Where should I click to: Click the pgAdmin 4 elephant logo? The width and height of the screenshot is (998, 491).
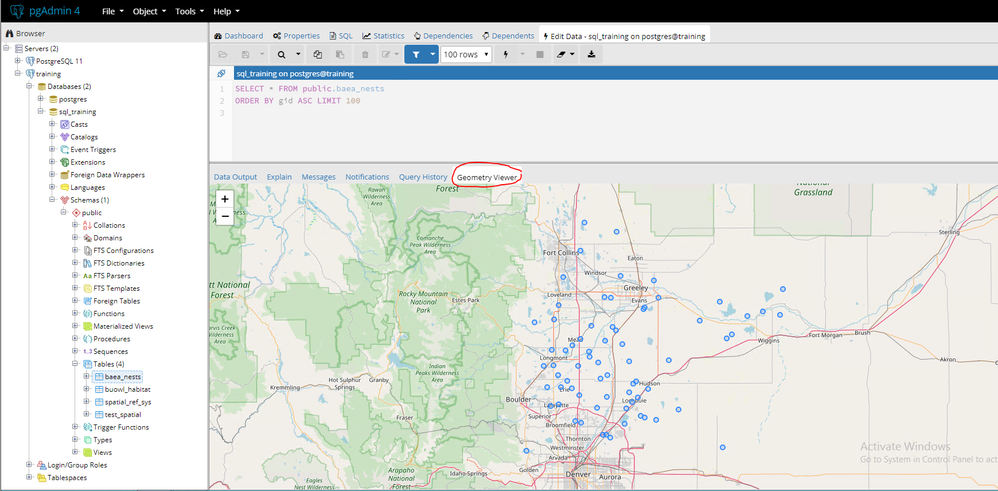pos(17,11)
